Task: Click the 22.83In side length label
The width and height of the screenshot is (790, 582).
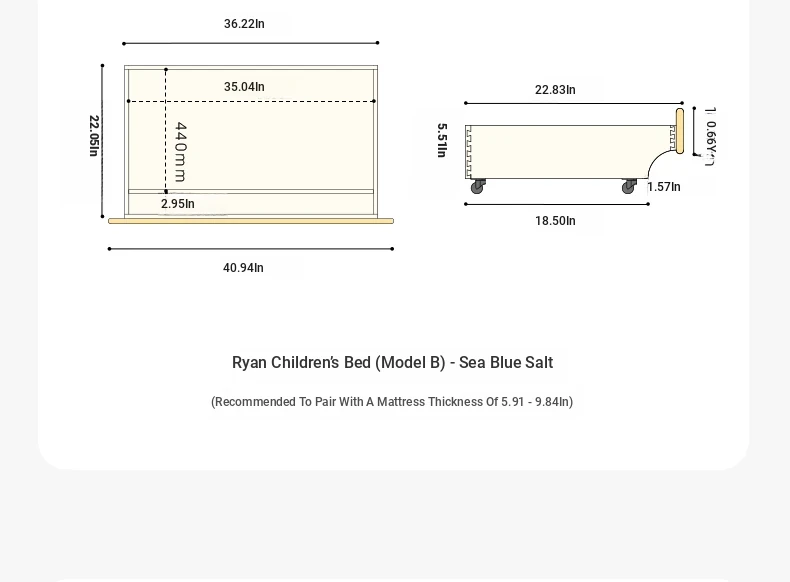Action: point(555,90)
